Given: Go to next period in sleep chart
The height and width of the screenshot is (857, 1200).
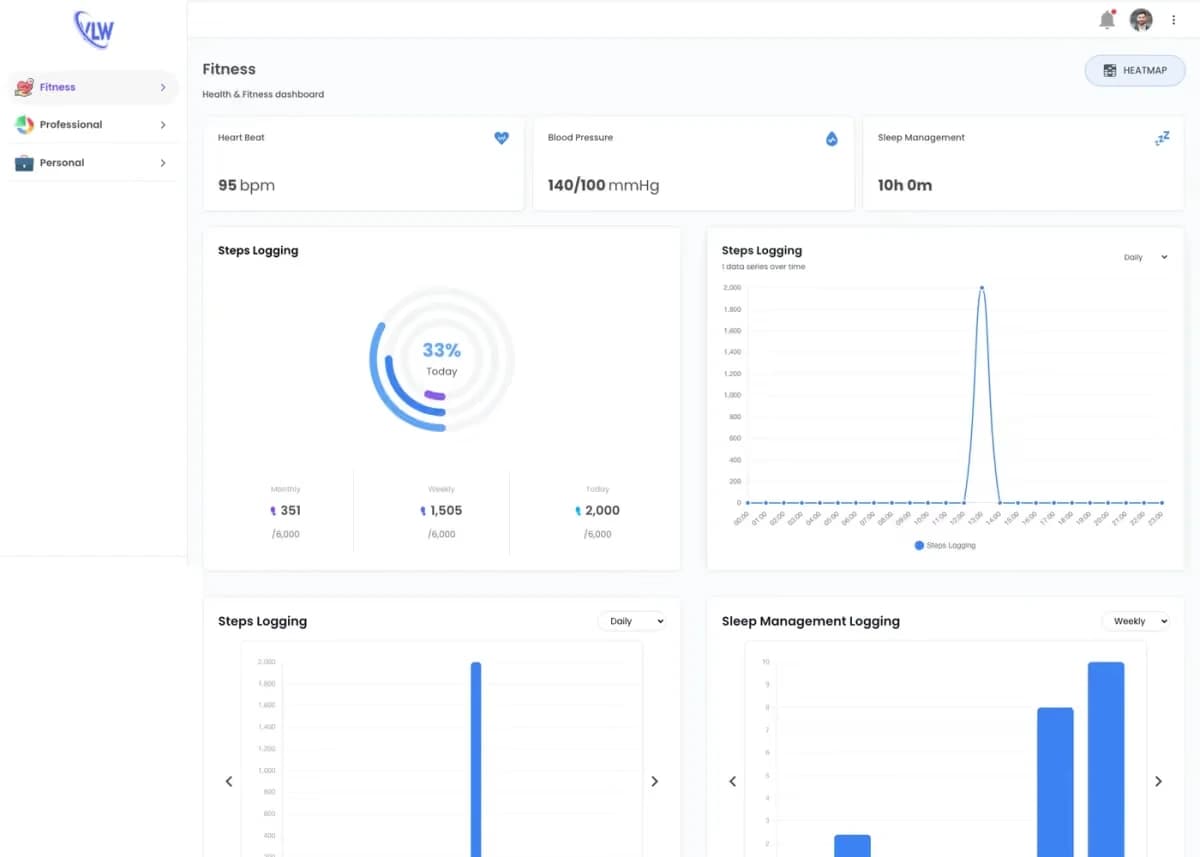Looking at the screenshot, I should pyautogui.click(x=1159, y=781).
